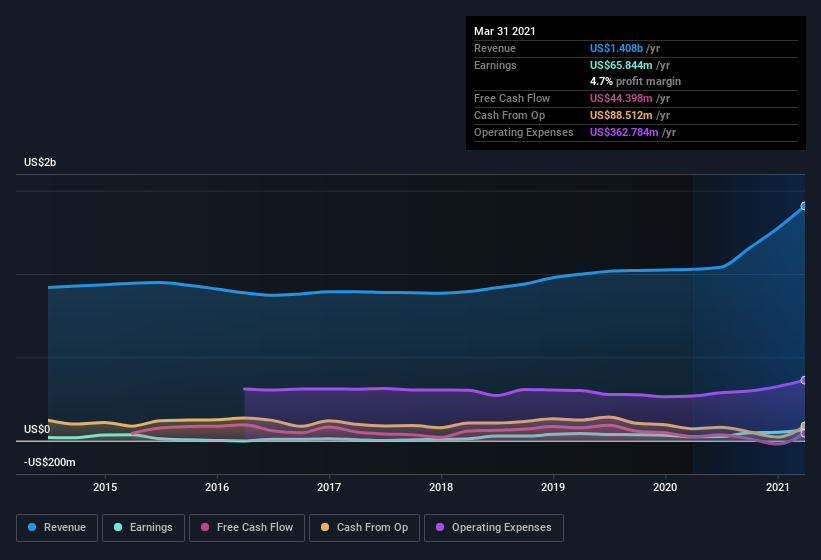The width and height of the screenshot is (821, 560).
Task: Click the 2017 axis label
Action: [329, 487]
